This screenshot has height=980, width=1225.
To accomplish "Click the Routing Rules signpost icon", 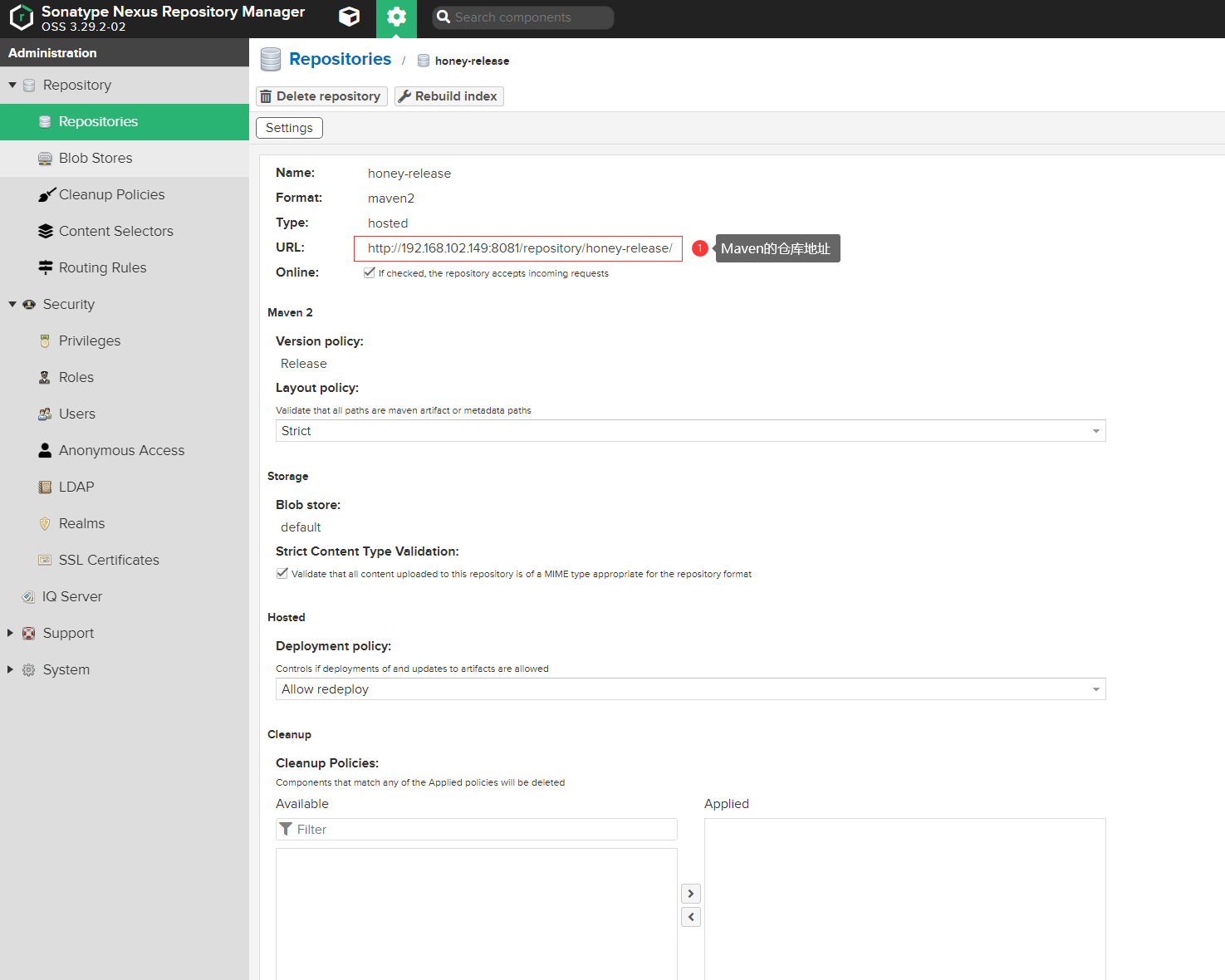I will coord(46,267).
